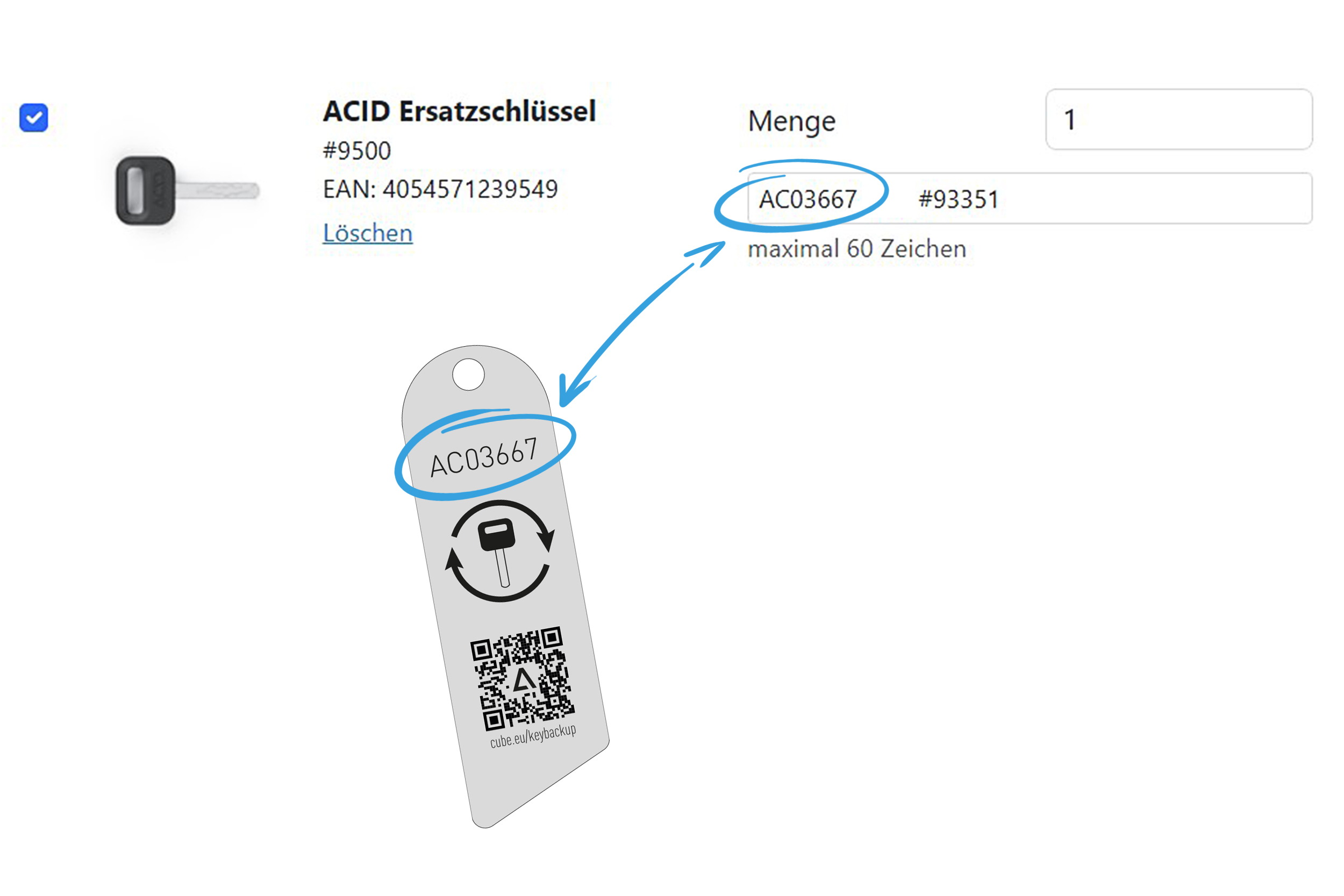This screenshot has width=1344, height=896.
Task: Click the cube.eu/keybackup URL on tag
Action: pos(533,736)
